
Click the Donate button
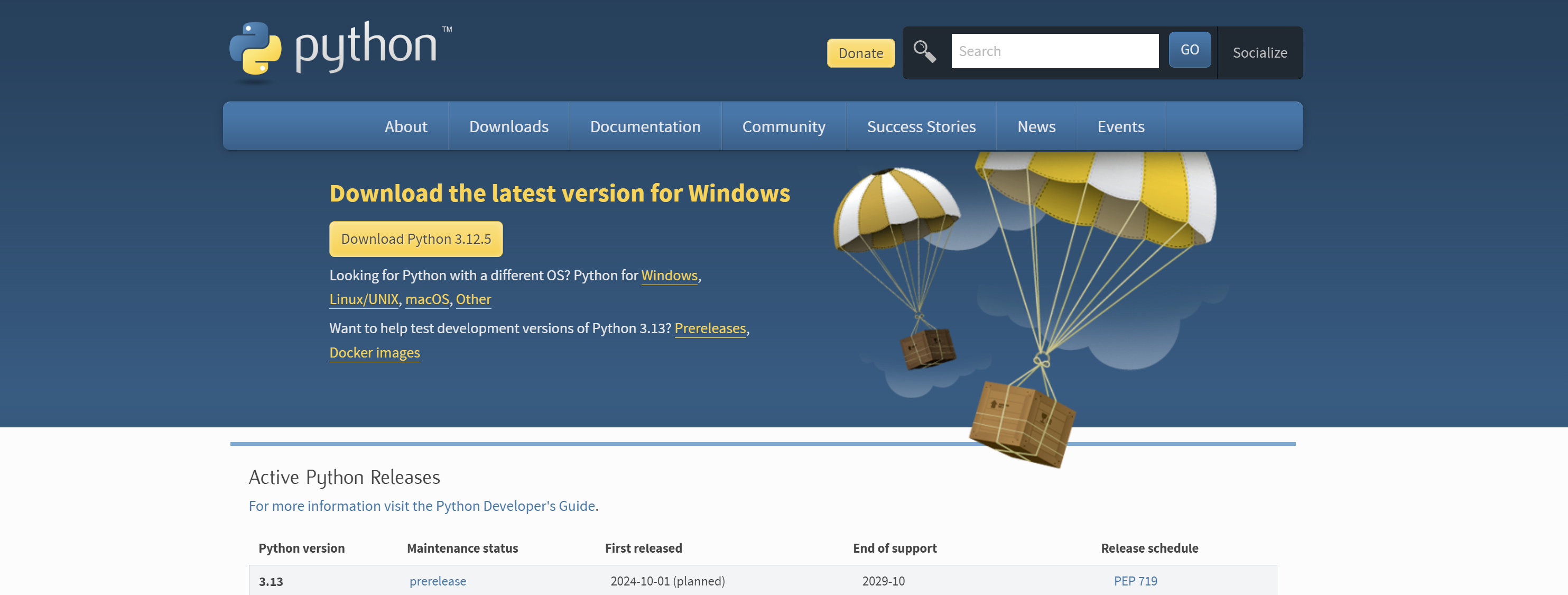coord(860,53)
